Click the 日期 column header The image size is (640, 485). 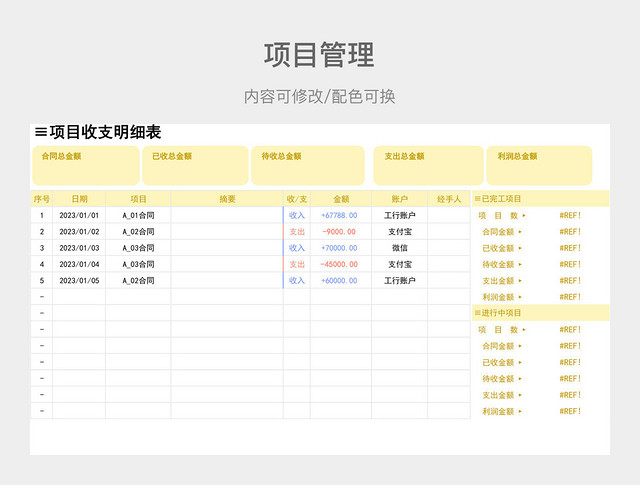[x=79, y=199]
